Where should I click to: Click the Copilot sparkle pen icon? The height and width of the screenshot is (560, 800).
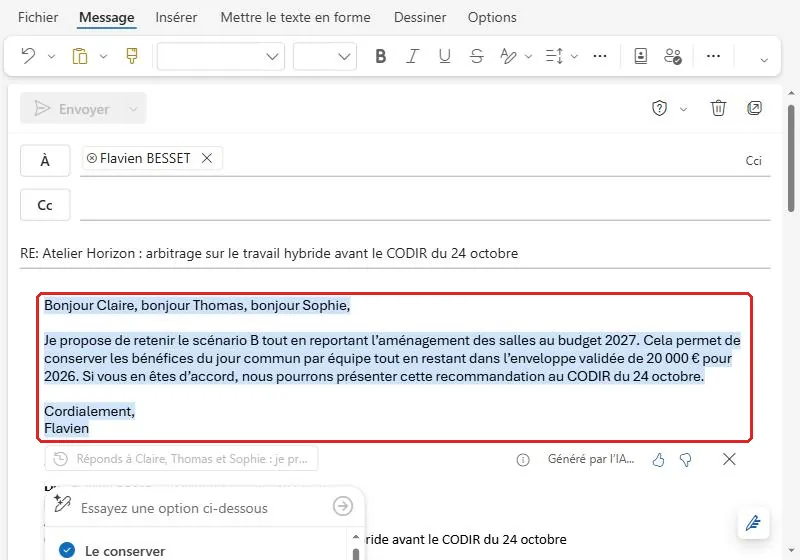(x=62, y=504)
